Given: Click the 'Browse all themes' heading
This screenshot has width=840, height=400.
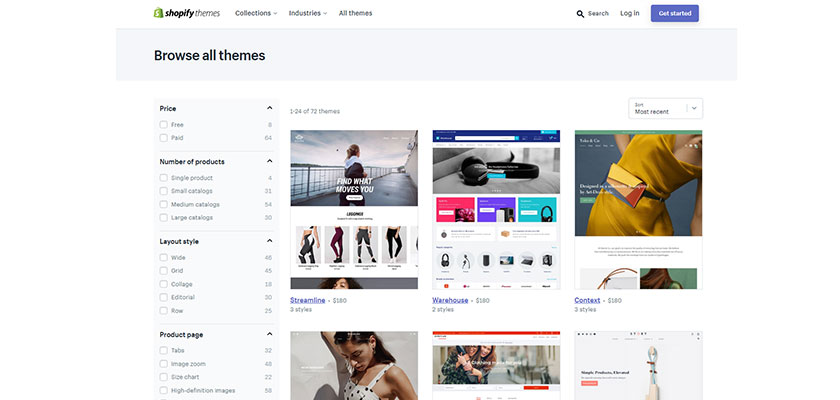Looking at the screenshot, I should (209, 55).
